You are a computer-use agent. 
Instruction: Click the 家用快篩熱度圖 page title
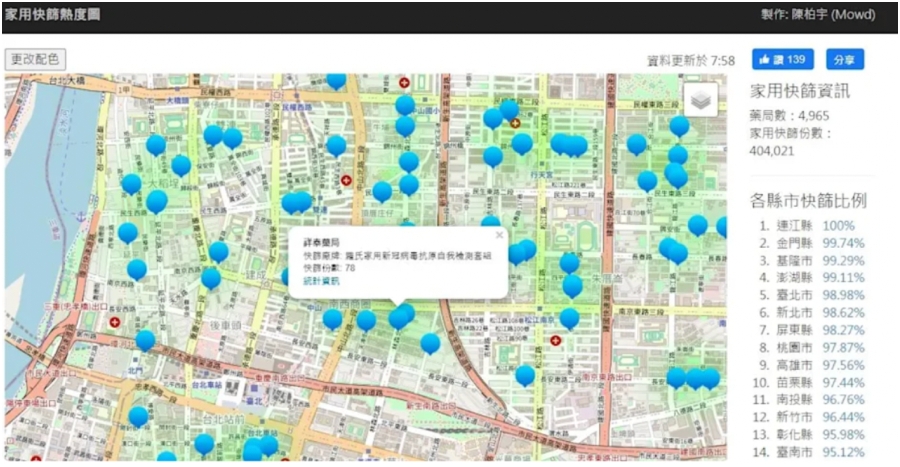coord(52,16)
